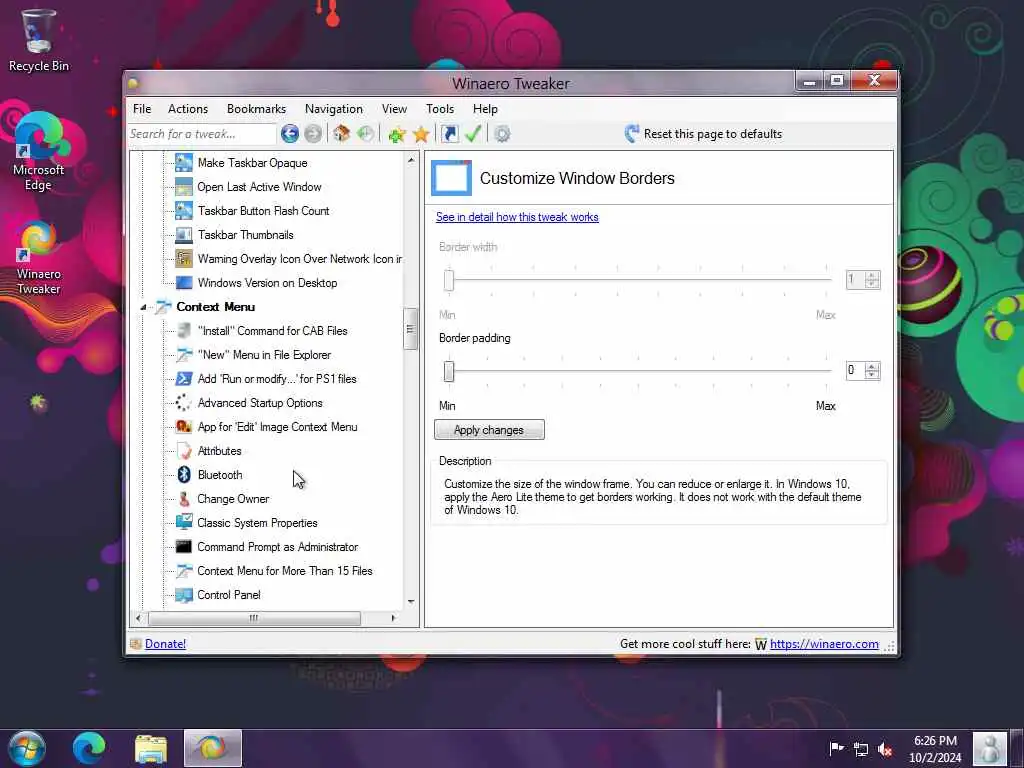
Task: Open the Windows Start button
Action: click(x=27, y=748)
